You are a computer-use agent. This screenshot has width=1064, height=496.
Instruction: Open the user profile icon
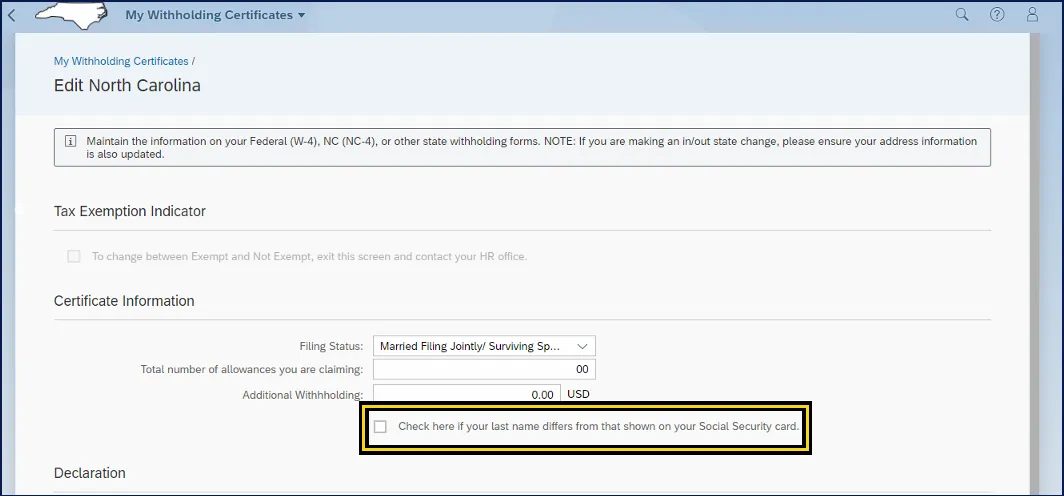click(x=1032, y=15)
